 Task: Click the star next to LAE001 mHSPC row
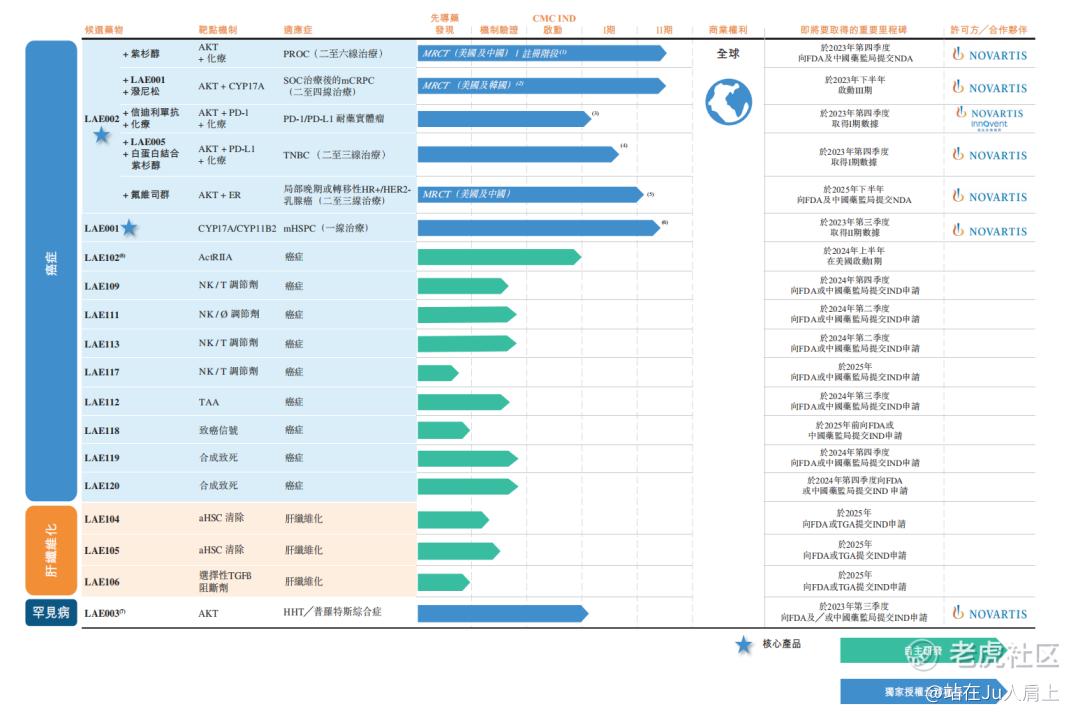[x=129, y=227]
